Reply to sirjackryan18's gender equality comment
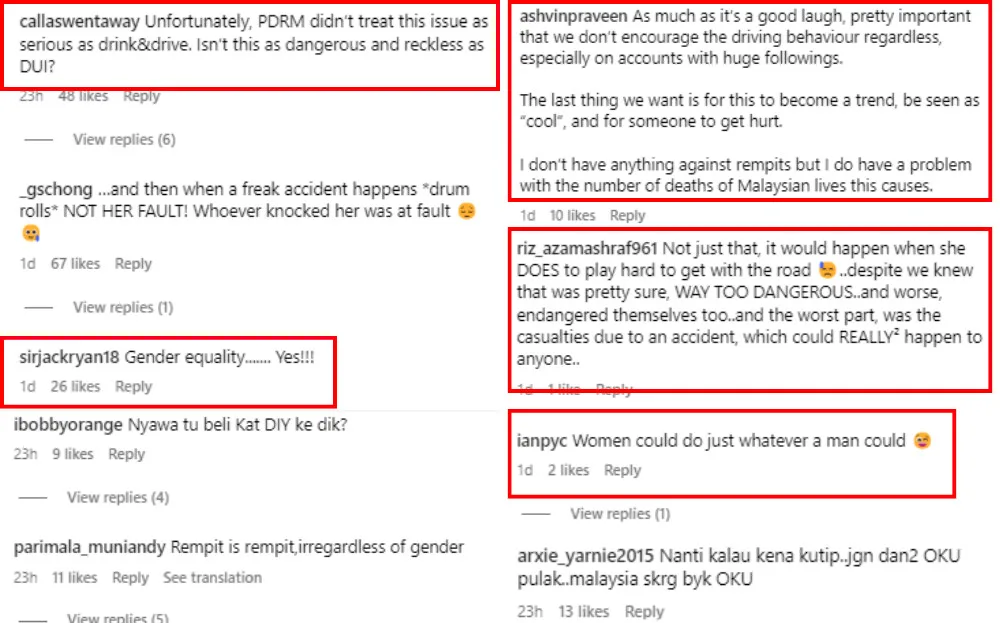The height and width of the screenshot is (623, 1000). coord(133,386)
